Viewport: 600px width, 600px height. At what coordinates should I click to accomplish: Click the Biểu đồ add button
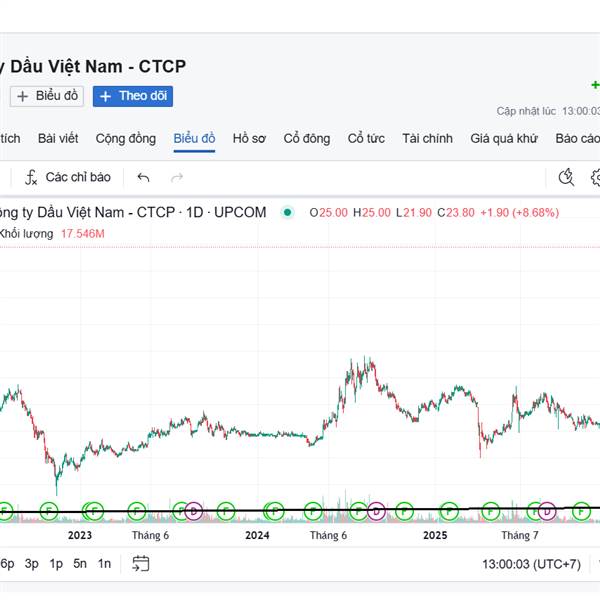[47, 96]
